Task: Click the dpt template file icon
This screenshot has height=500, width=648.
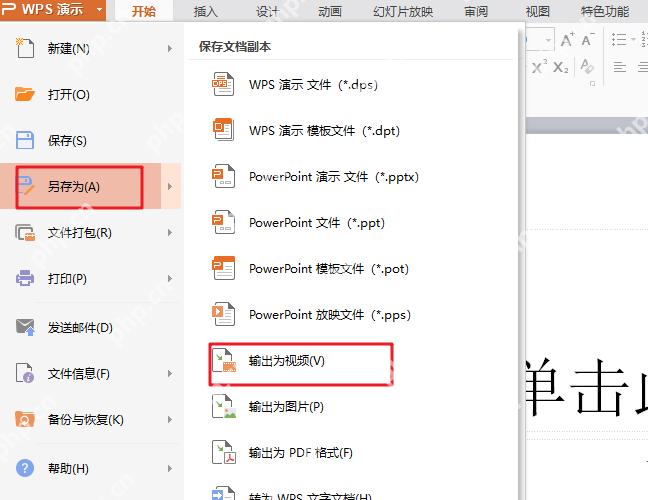Action: tap(223, 130)
